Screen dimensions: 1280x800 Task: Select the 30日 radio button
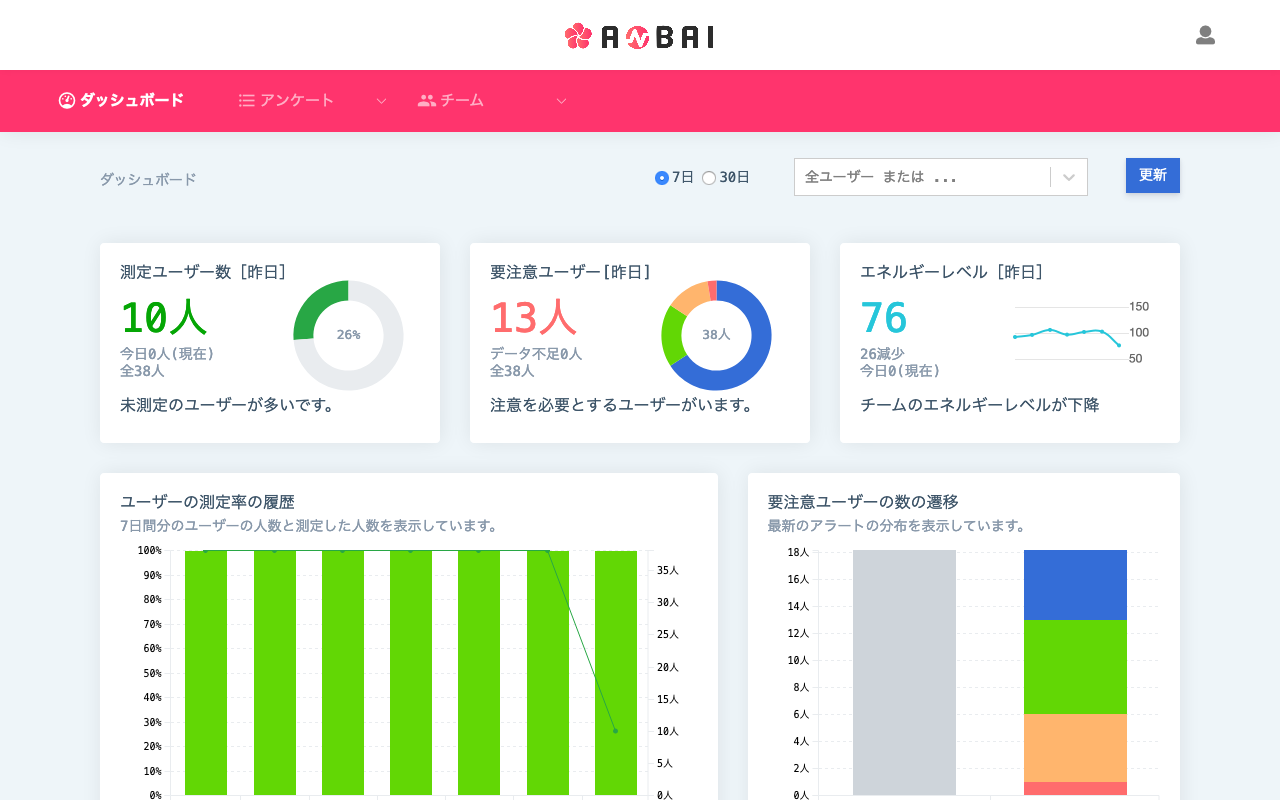(709, 178)
